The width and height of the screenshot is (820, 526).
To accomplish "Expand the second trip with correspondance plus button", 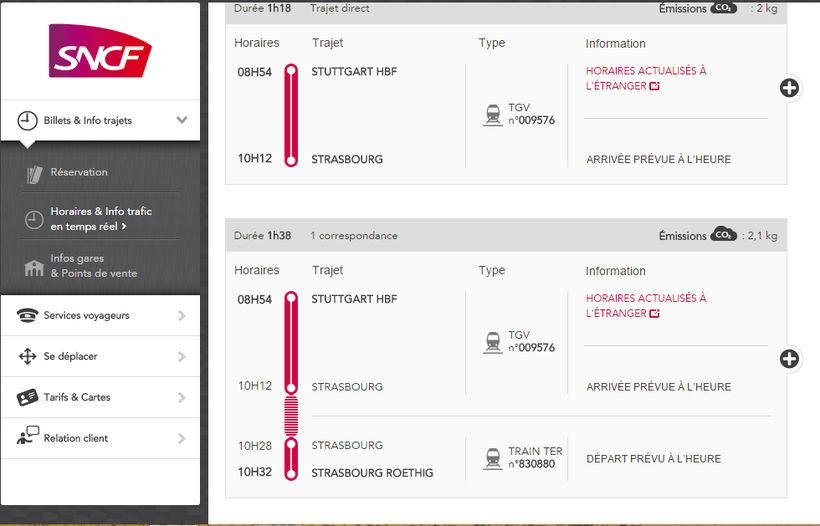I will pyautogui.click(x=789, y=358).
